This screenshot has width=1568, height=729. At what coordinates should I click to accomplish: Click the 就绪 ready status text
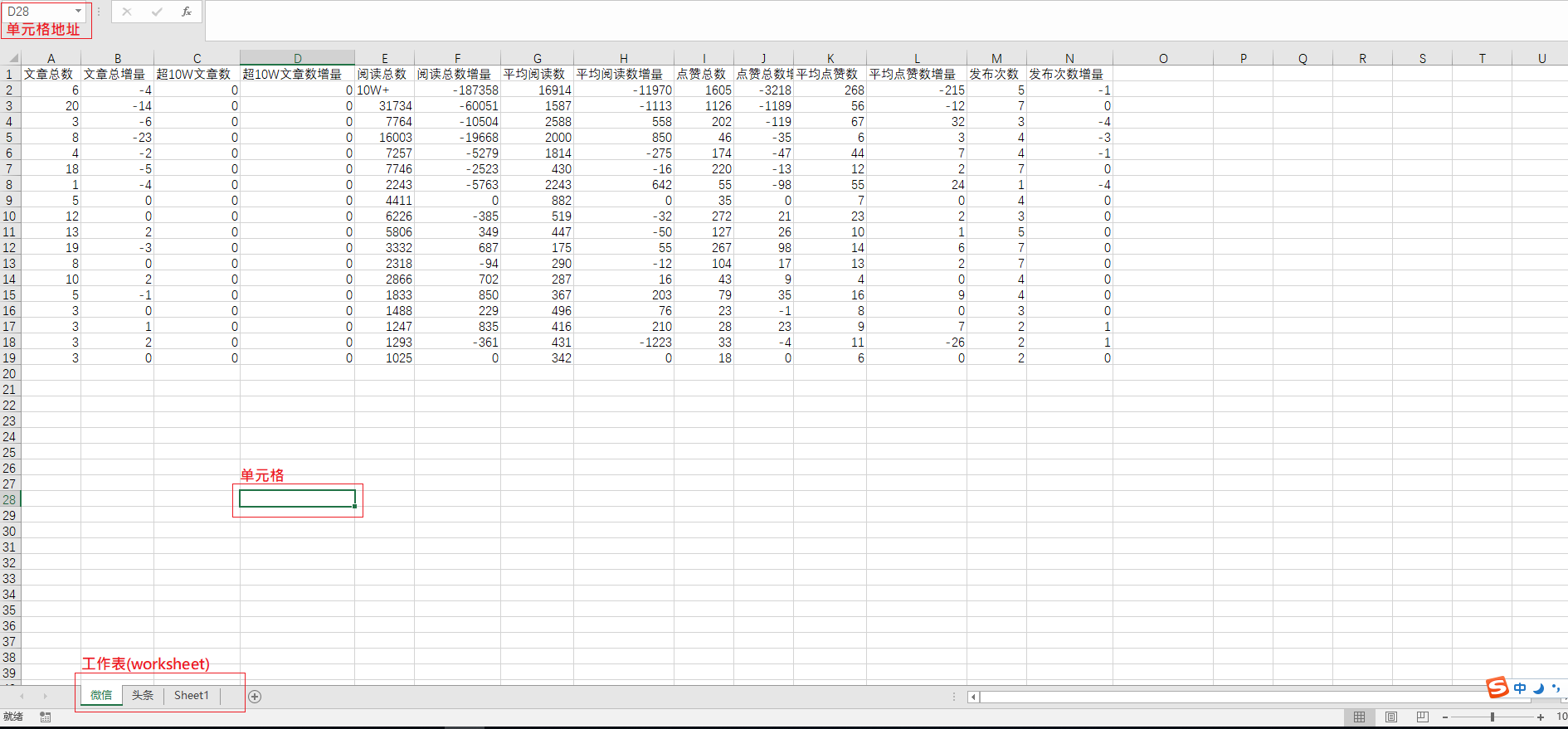tap(13, 717)
